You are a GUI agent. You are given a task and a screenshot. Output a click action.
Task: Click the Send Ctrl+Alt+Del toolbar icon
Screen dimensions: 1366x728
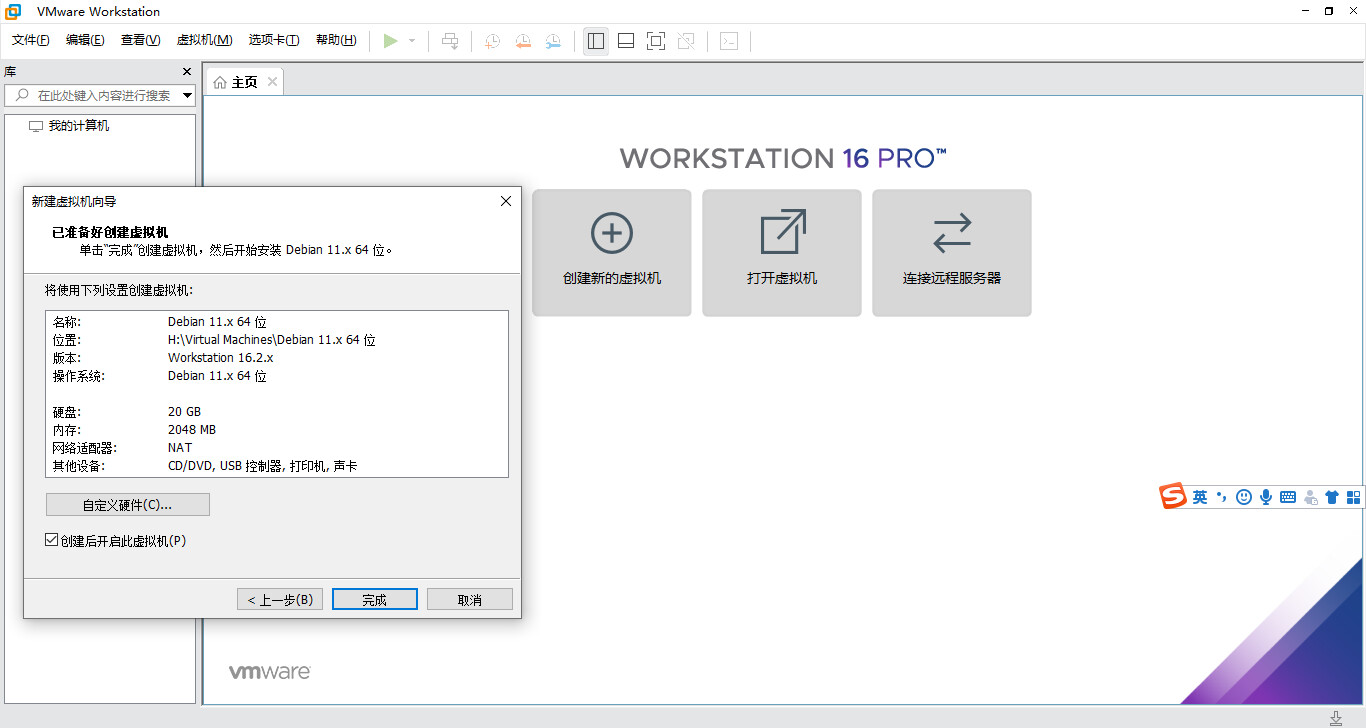click(x=450, y=41)
